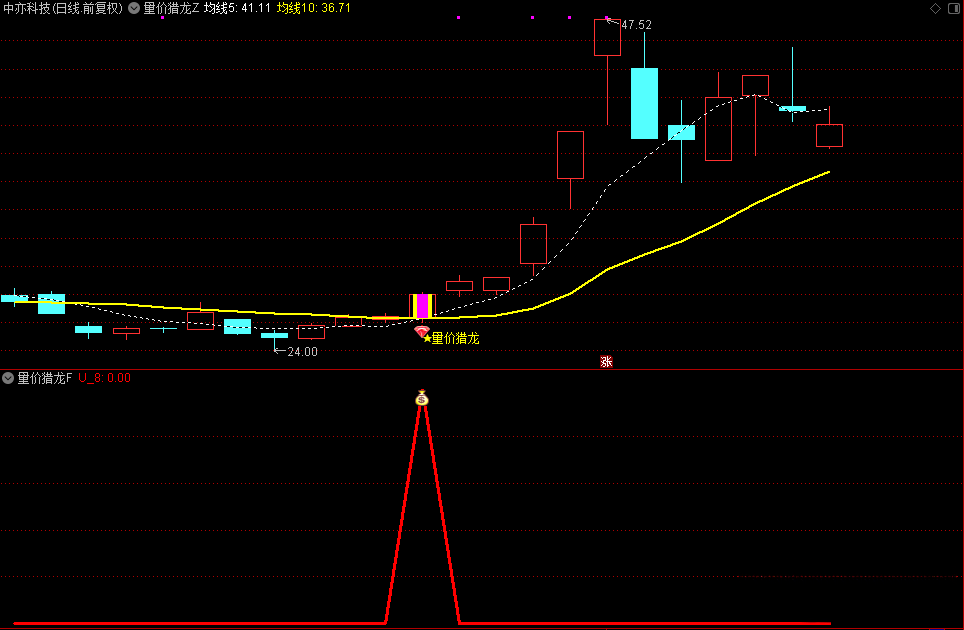Select the 47.52 high price label

pyautogui.click(x=636, y=25)
